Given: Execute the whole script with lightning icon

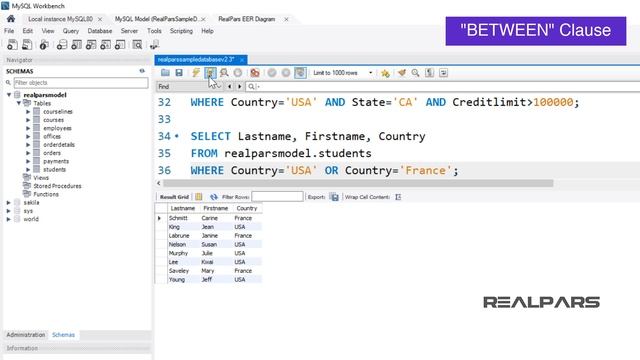Looking at the screenshot, I should click(196, 73).
